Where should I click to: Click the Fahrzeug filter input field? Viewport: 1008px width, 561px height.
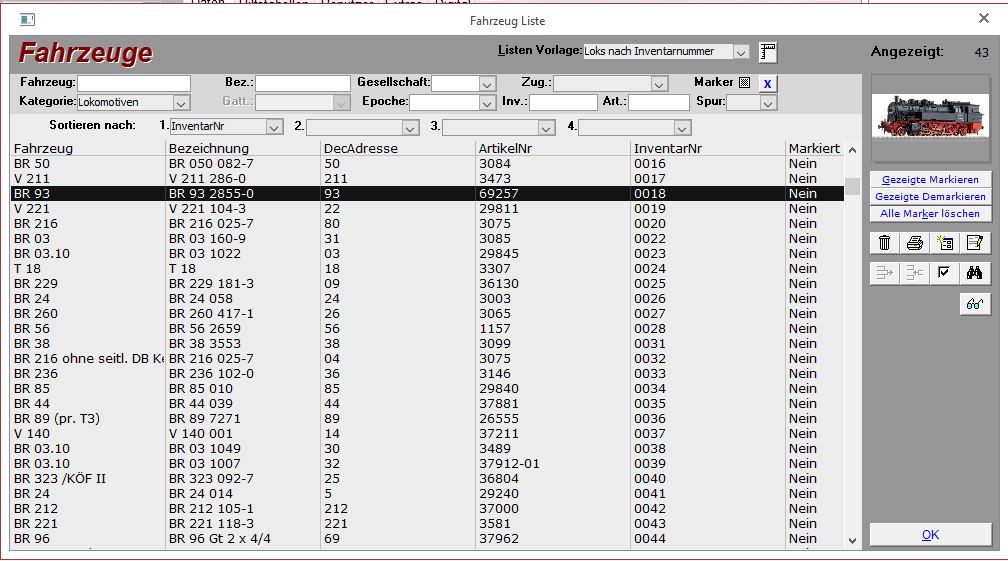(x=134, y=83)
